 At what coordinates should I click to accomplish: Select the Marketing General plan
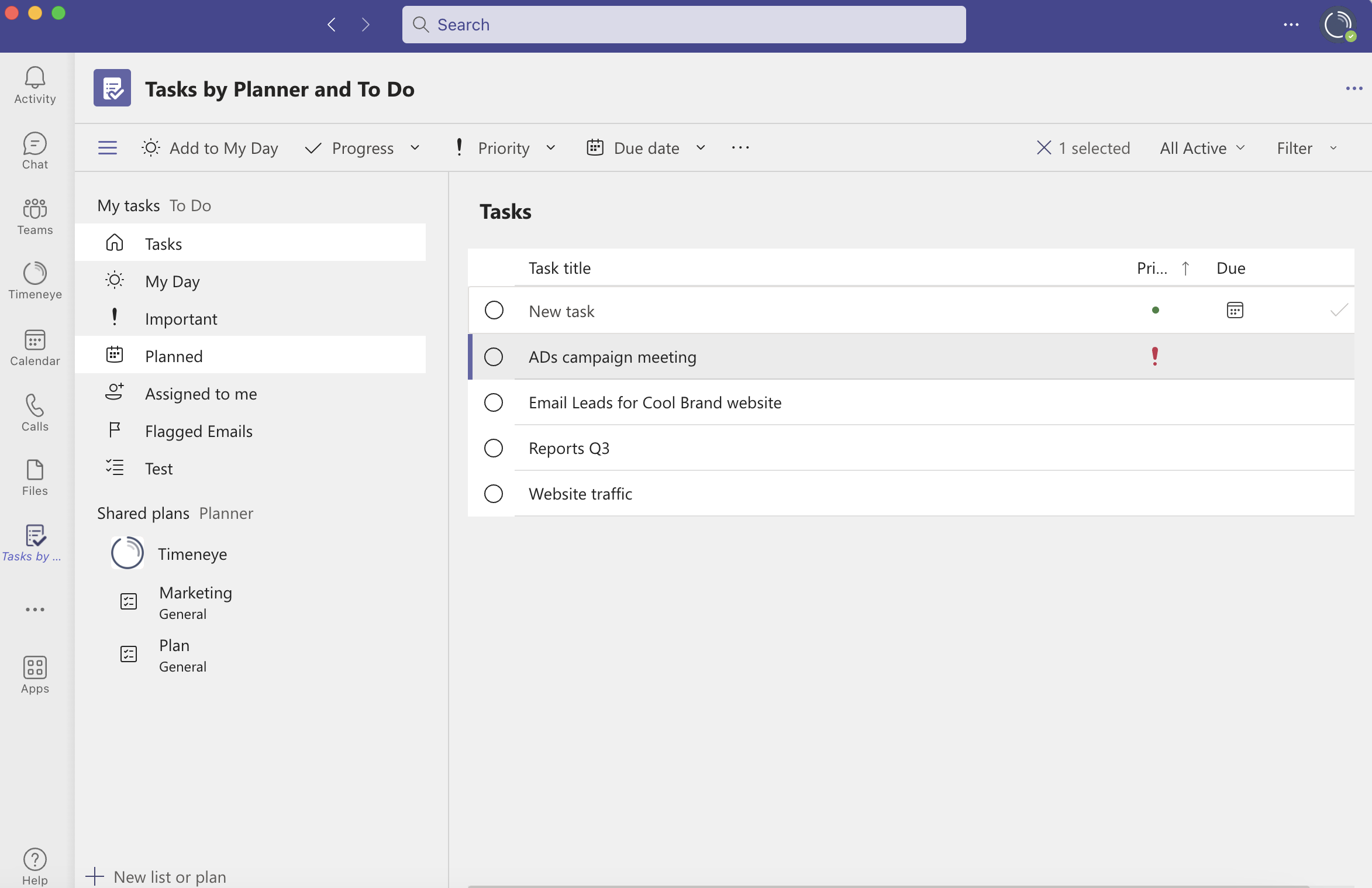(x=195, y=600)
